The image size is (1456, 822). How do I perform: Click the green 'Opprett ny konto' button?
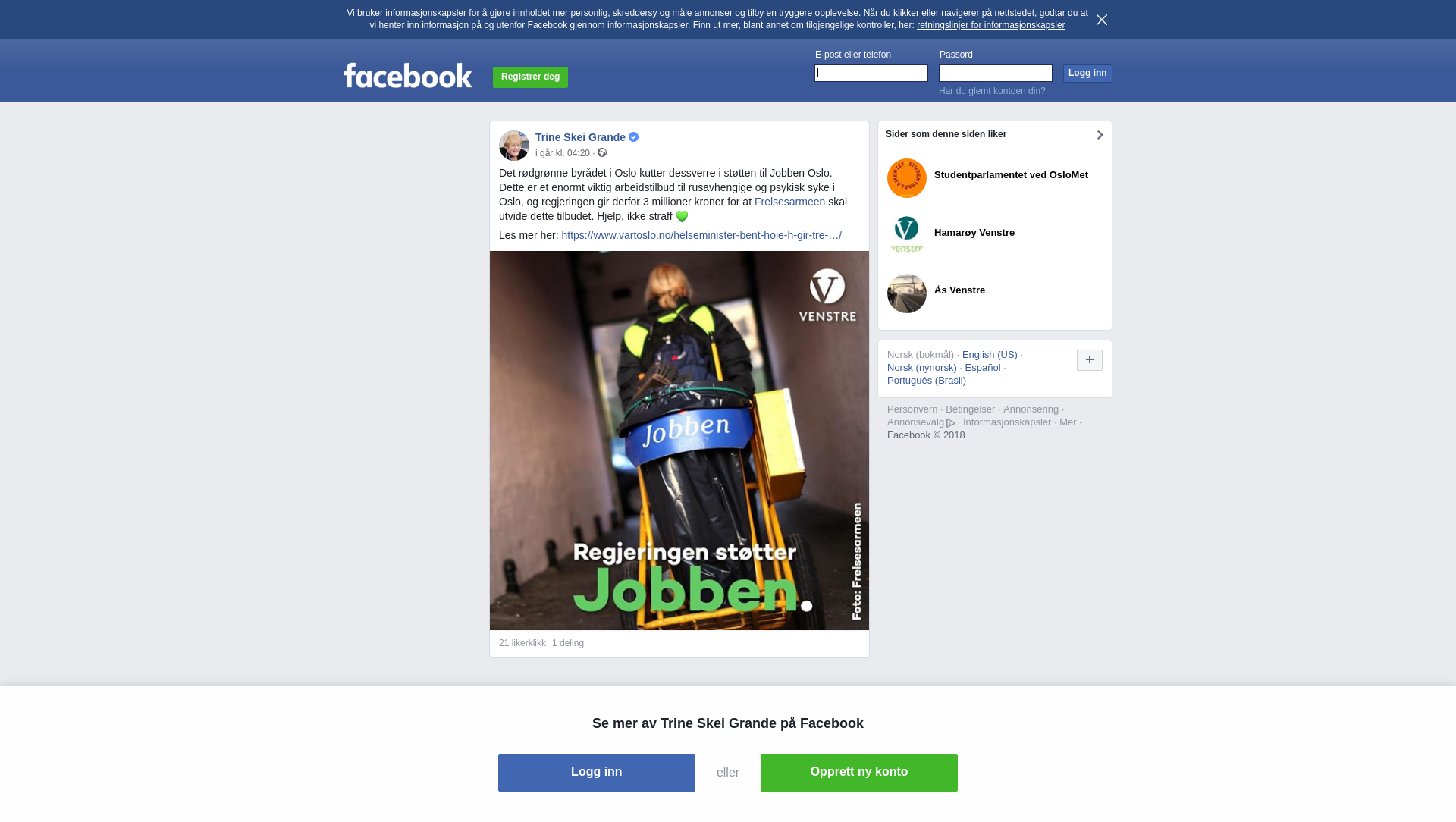point(859,773)
